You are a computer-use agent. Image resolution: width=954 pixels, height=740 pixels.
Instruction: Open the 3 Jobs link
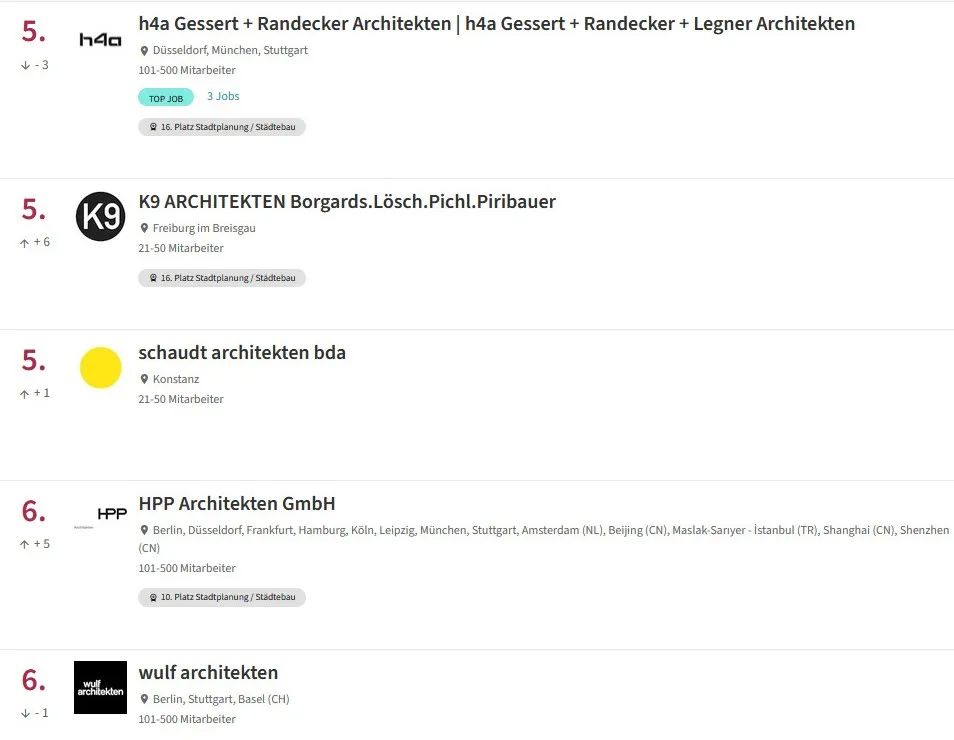click(x=223, y=96)
